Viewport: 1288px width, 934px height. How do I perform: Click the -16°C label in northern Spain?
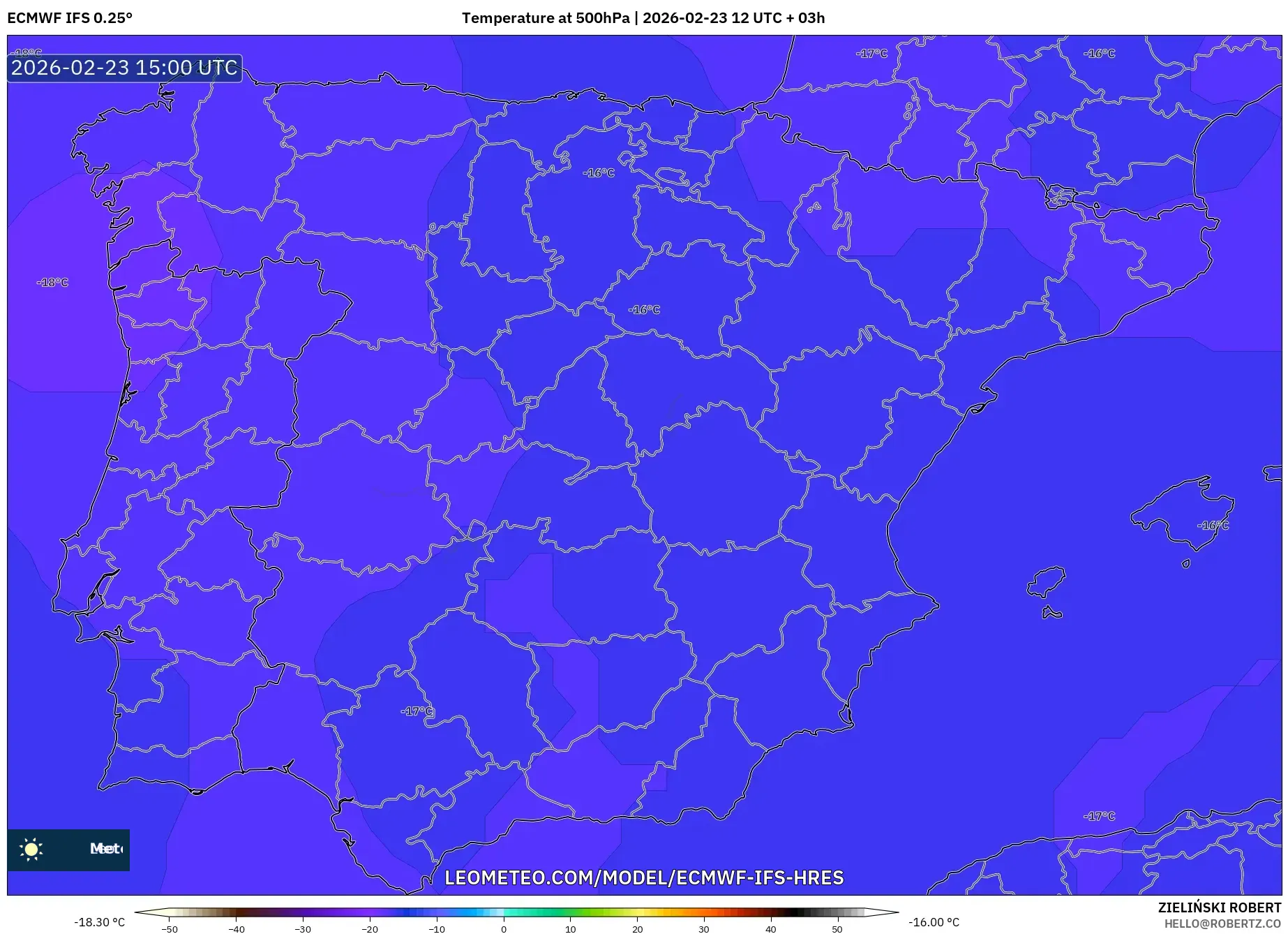coord(599,171)
